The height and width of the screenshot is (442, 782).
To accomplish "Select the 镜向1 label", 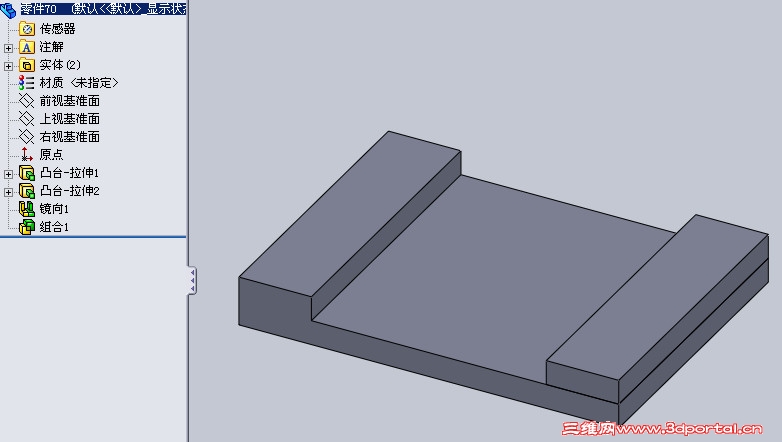I will tap(54, 209).
